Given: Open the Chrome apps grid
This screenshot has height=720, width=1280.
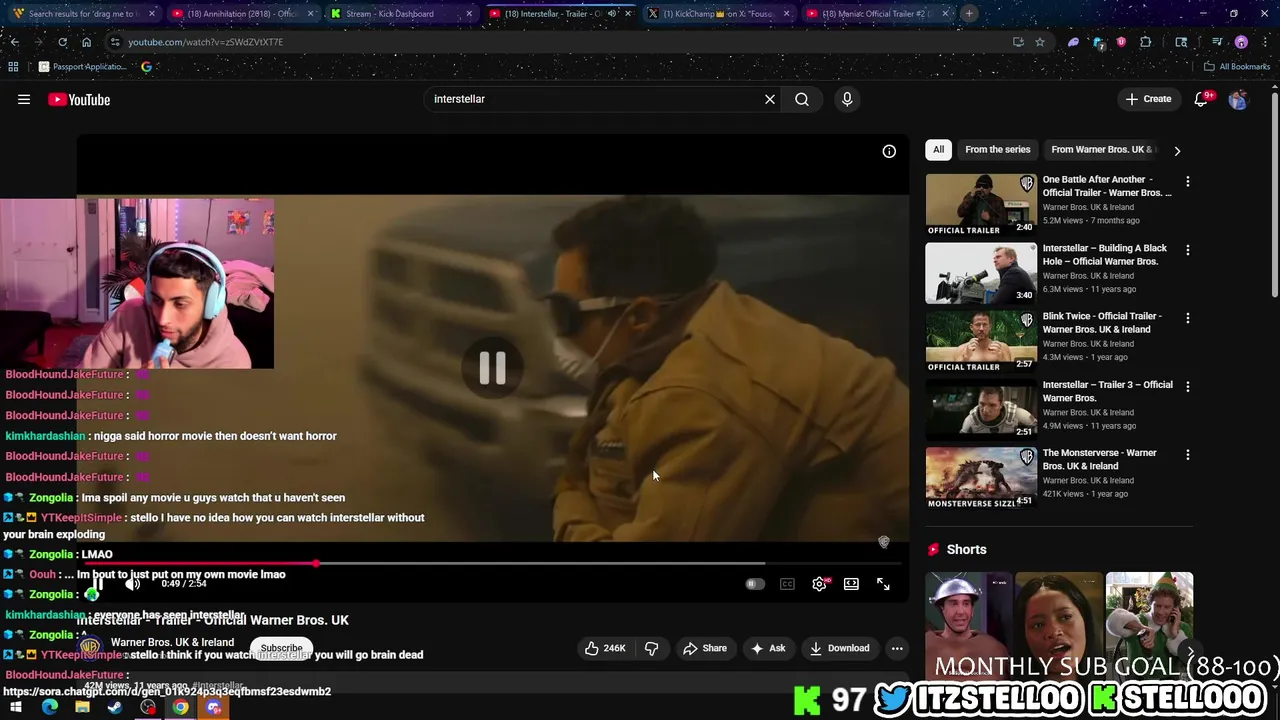Looking at the screenshot, I should 13,67.
